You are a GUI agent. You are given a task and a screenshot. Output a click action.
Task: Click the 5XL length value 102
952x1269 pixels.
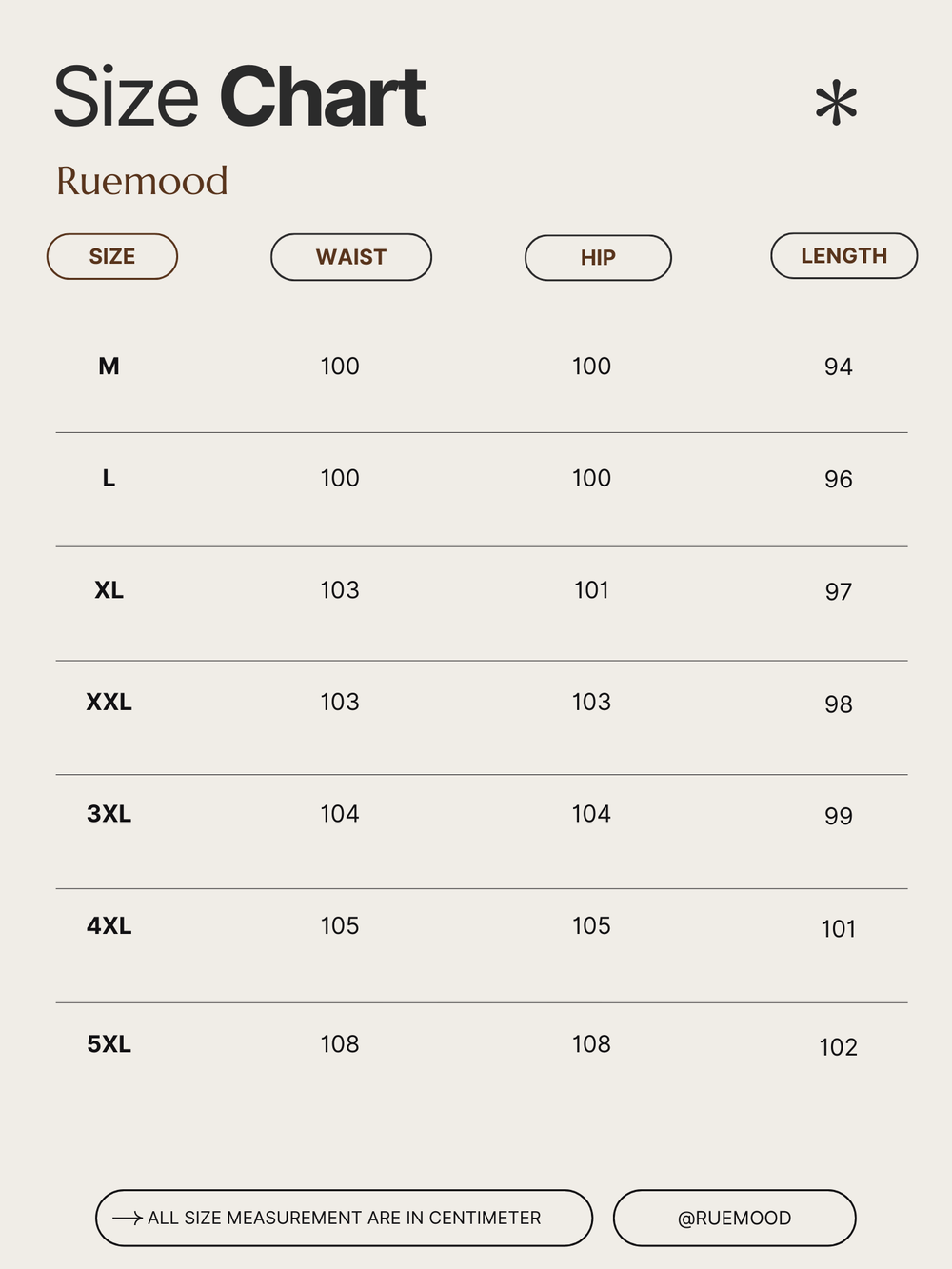coord(838,1047)
